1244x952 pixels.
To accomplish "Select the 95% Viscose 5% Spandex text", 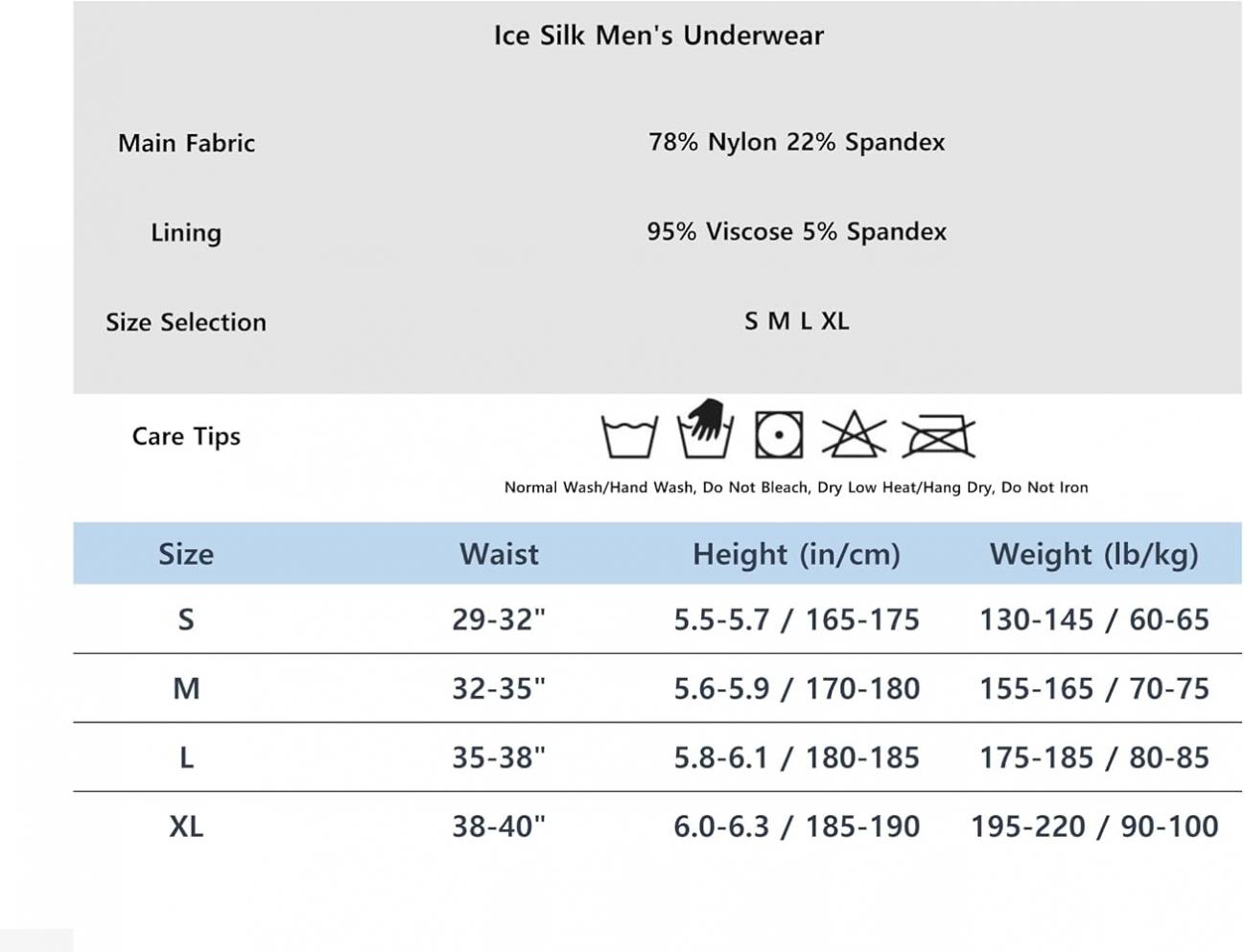I will point(796,232).
